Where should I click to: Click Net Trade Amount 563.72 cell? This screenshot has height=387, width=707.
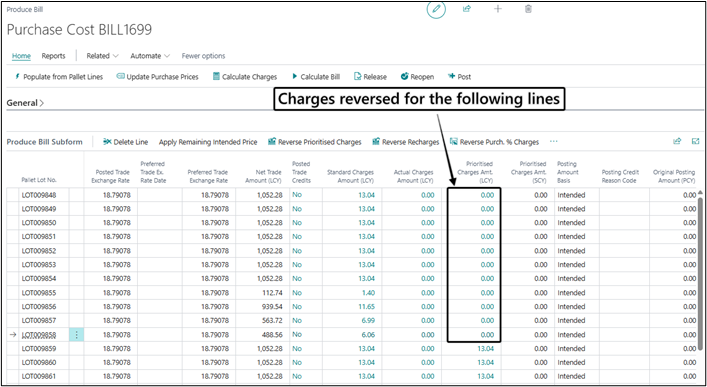272,320
